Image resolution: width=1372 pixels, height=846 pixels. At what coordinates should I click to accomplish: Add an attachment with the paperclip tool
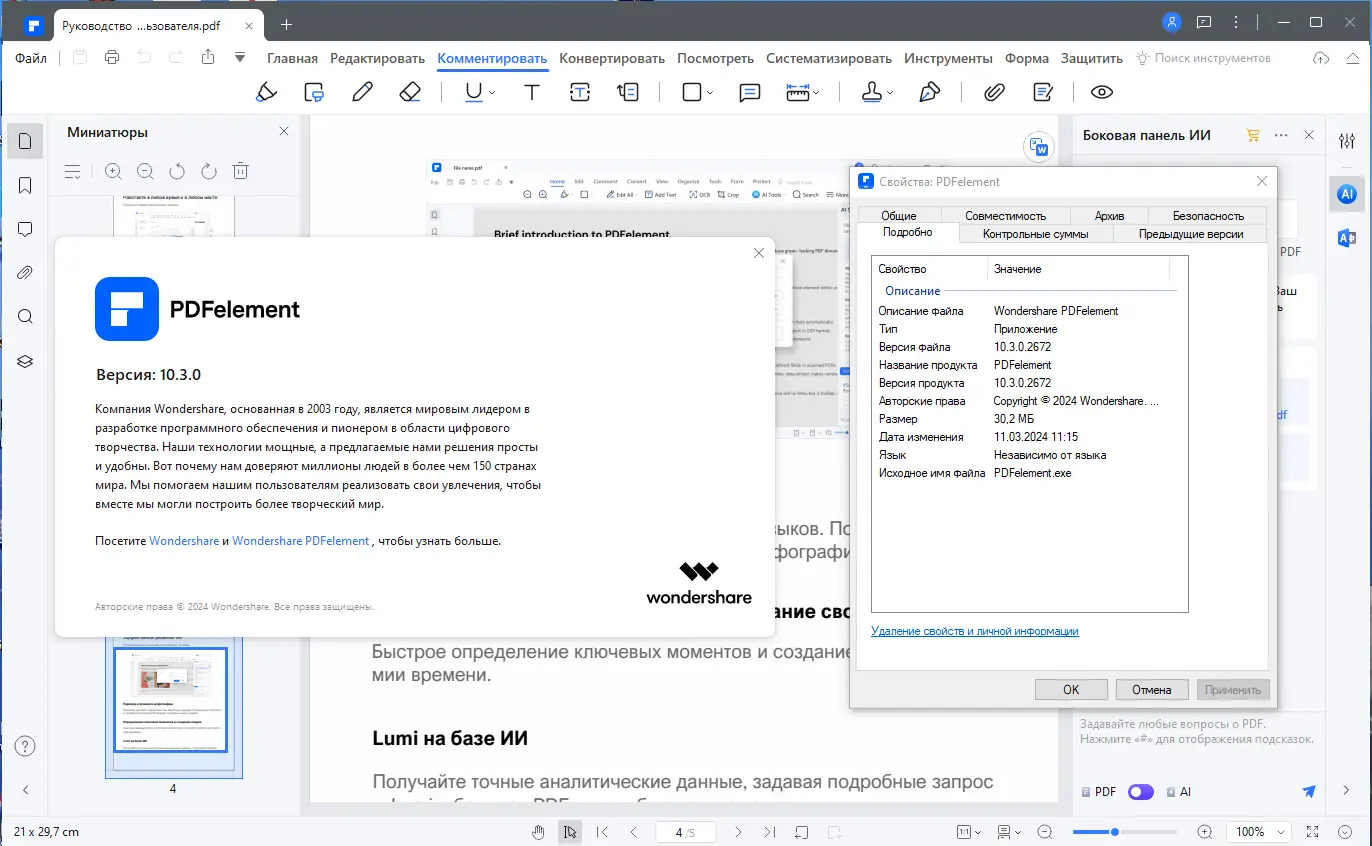click(x=994, y=92)
